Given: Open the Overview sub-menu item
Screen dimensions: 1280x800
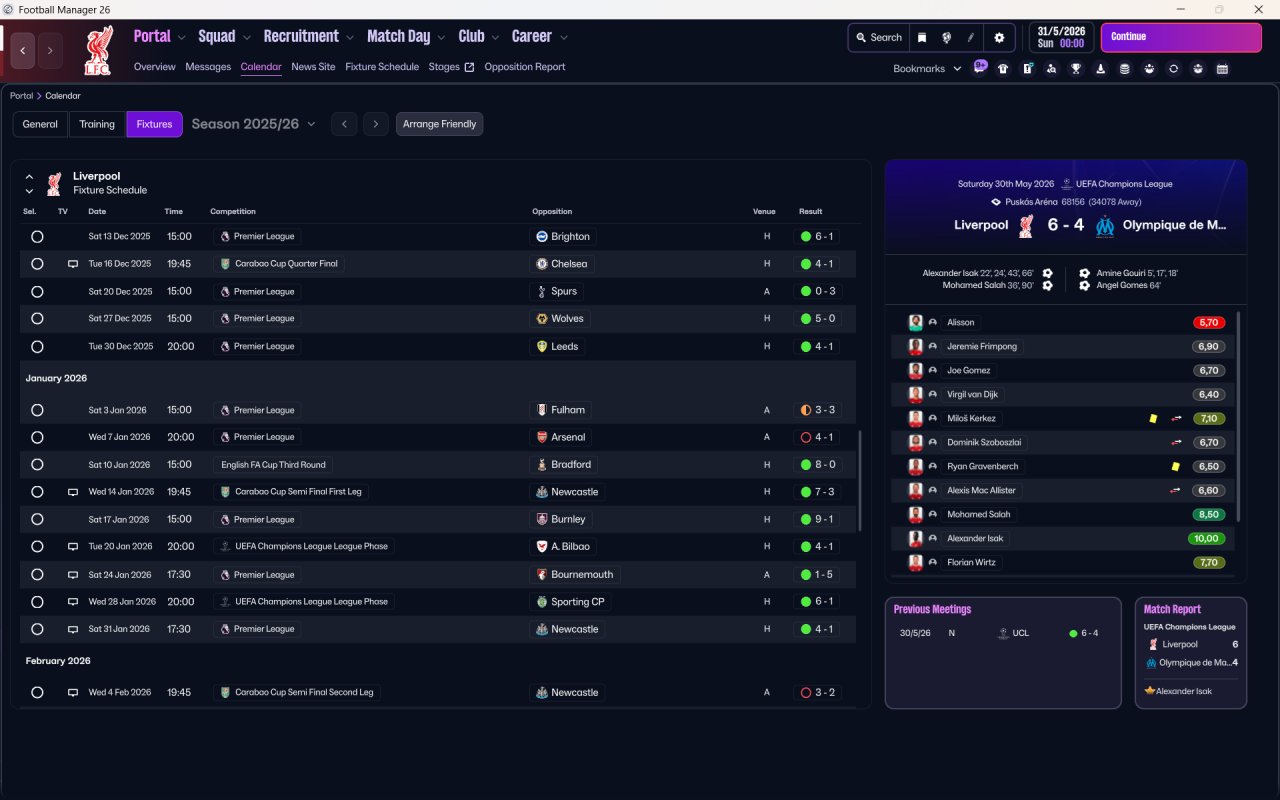Looking at the screenshot, I should coord(155,67).
